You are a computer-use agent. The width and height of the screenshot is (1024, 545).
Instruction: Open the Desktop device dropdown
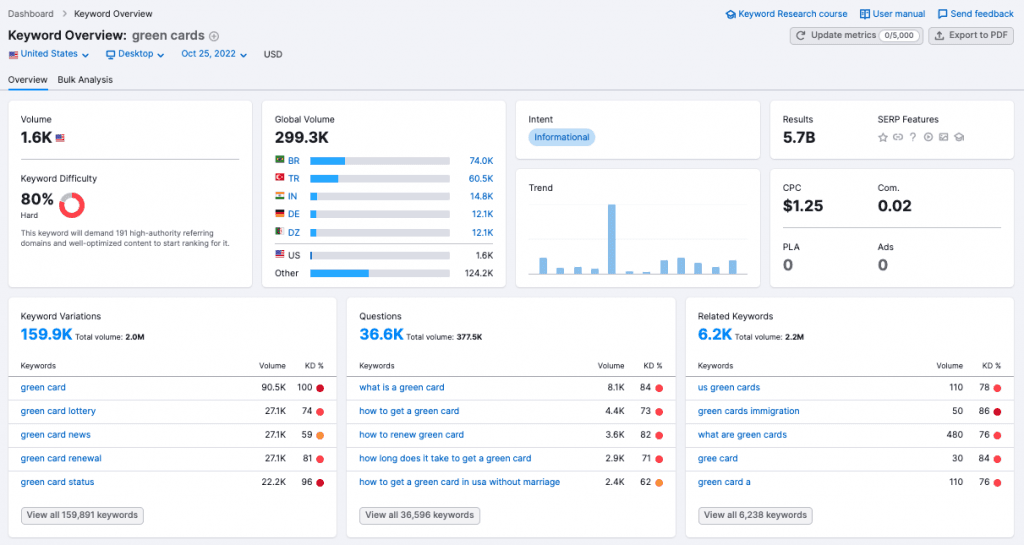point(135,54)
